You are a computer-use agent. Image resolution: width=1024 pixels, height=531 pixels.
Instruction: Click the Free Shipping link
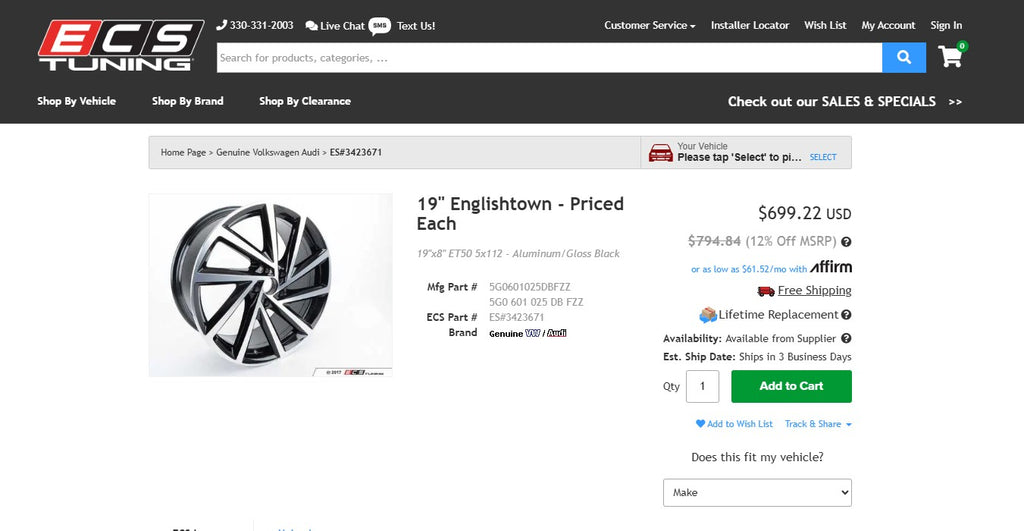point(814,291)
